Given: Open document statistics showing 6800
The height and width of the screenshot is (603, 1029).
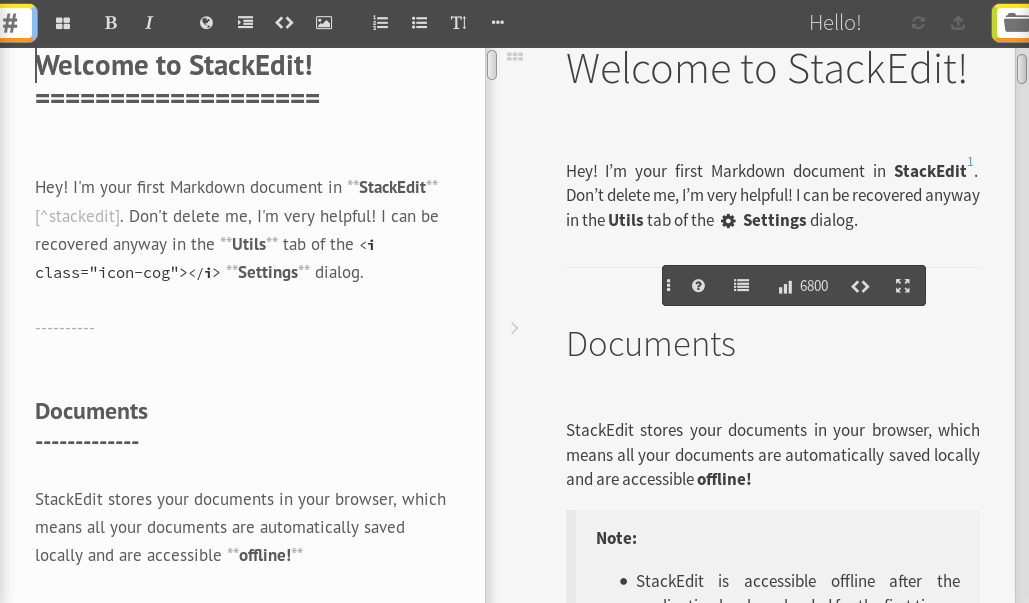Looking at the screenshot, I should 803,286.
